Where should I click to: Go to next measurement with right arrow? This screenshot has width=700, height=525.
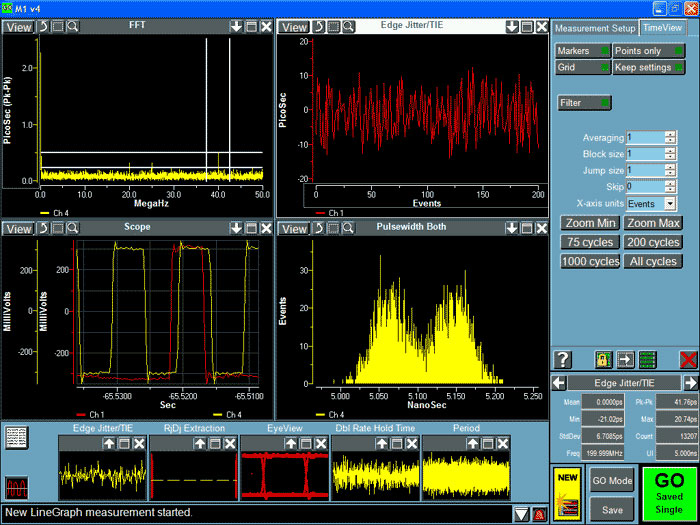click(x=690, y=383)
